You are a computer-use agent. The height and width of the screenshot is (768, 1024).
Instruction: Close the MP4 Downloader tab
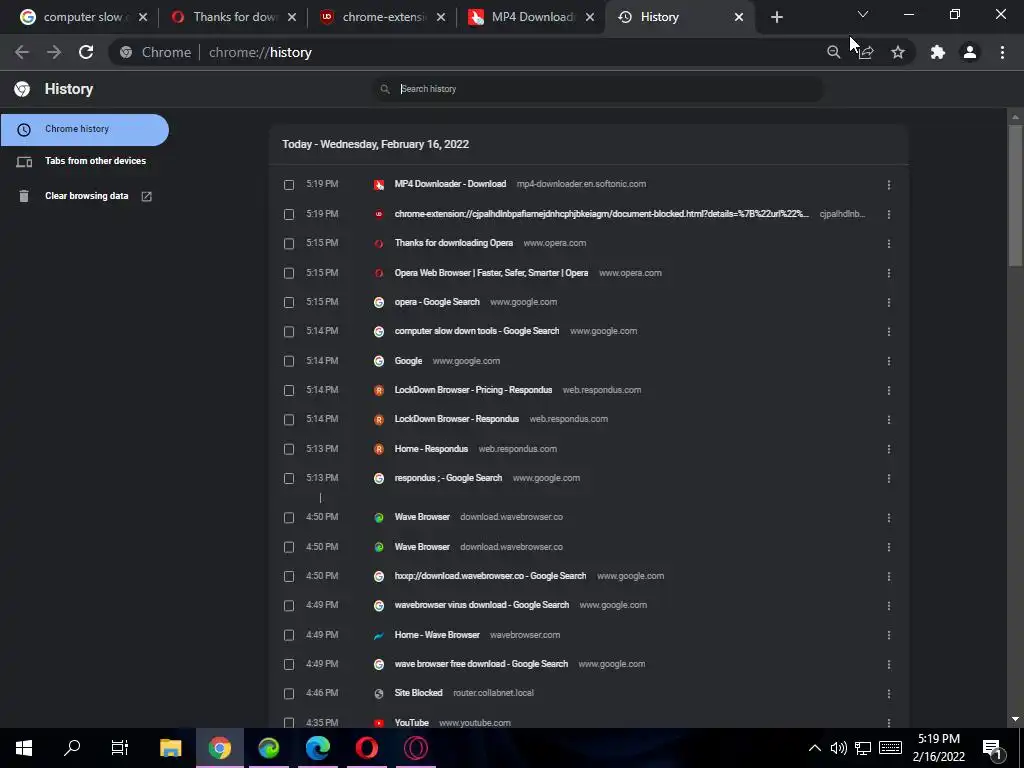pyautogui.click(x=590, y=17)
